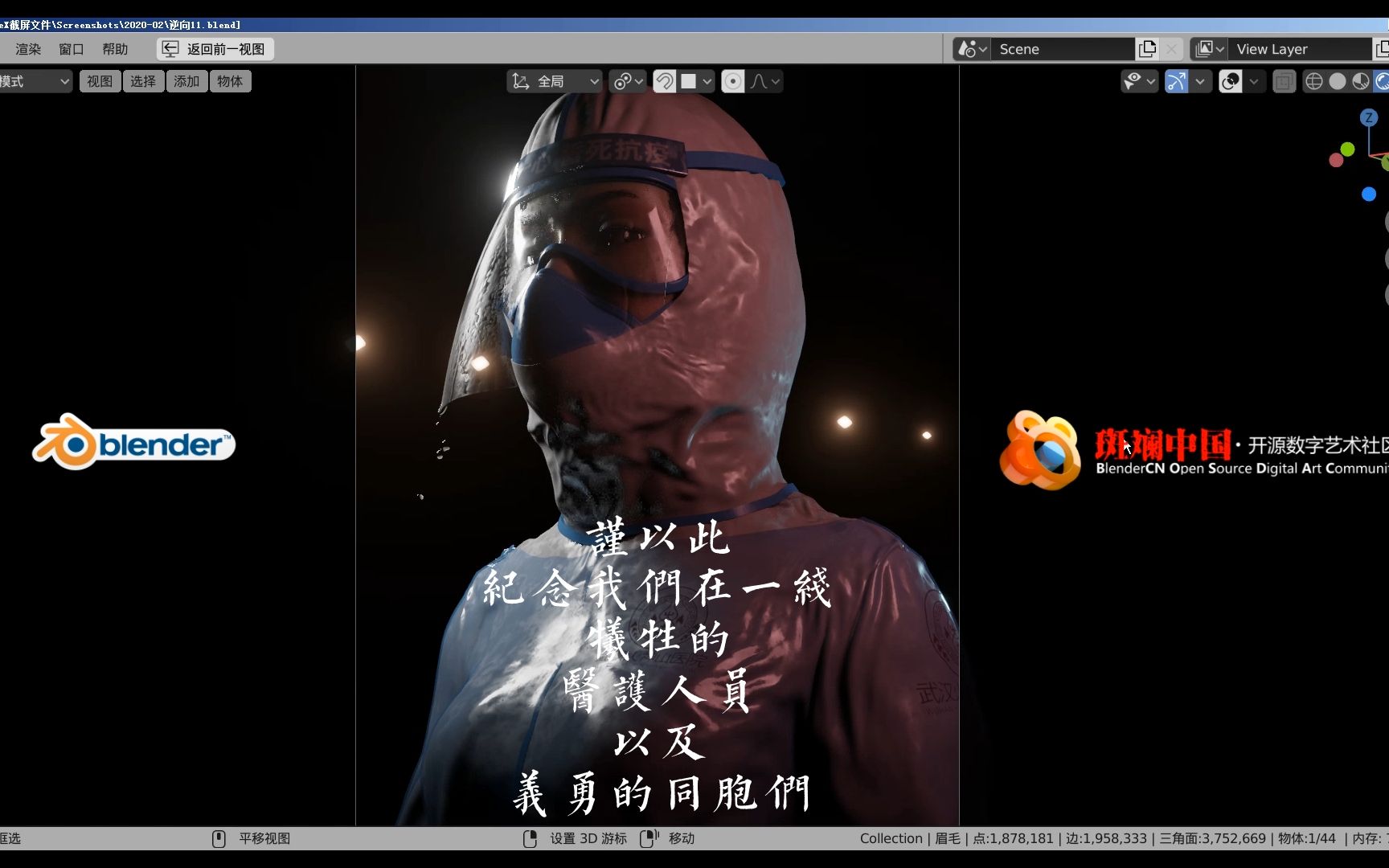Click the View Layer name field
Viewport: 1389px width, 868px height.
(x=1300, y=49)
